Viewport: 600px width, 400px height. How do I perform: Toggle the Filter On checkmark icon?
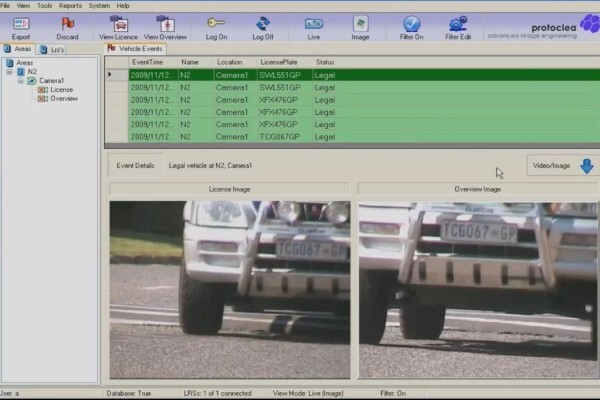click(x=411, y=24)
